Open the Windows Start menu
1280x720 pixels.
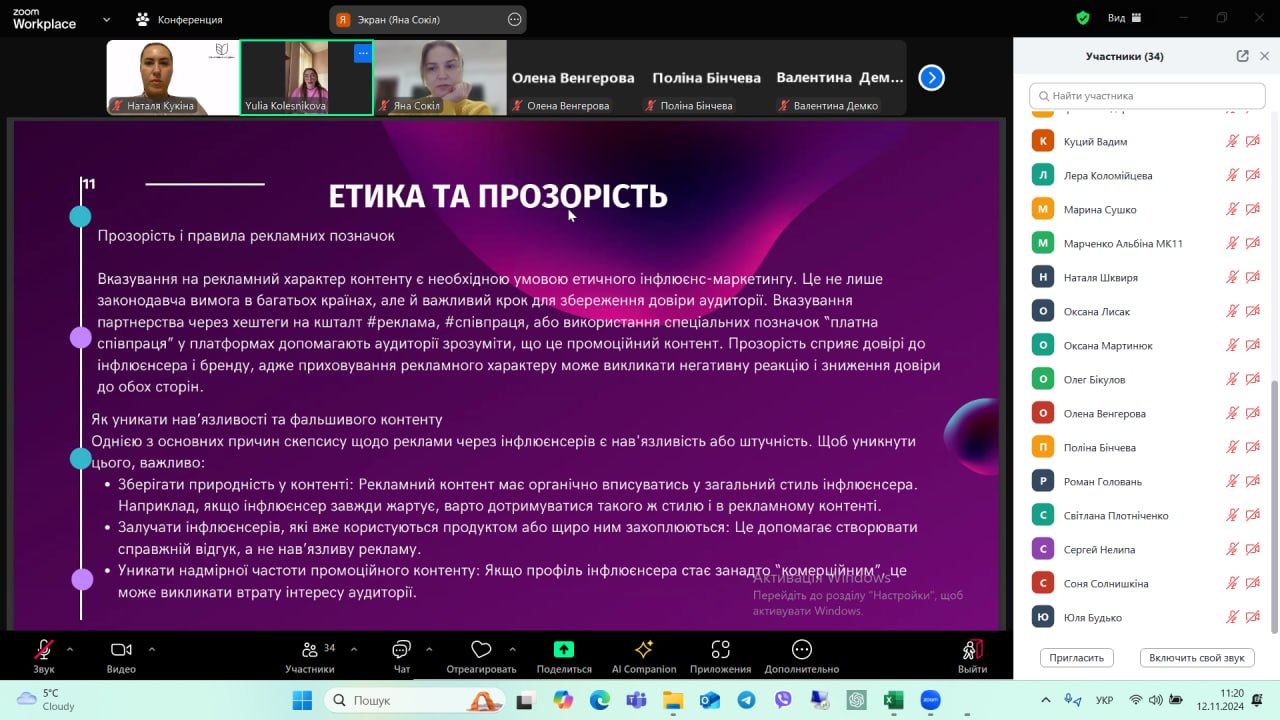tap(301, 700)
